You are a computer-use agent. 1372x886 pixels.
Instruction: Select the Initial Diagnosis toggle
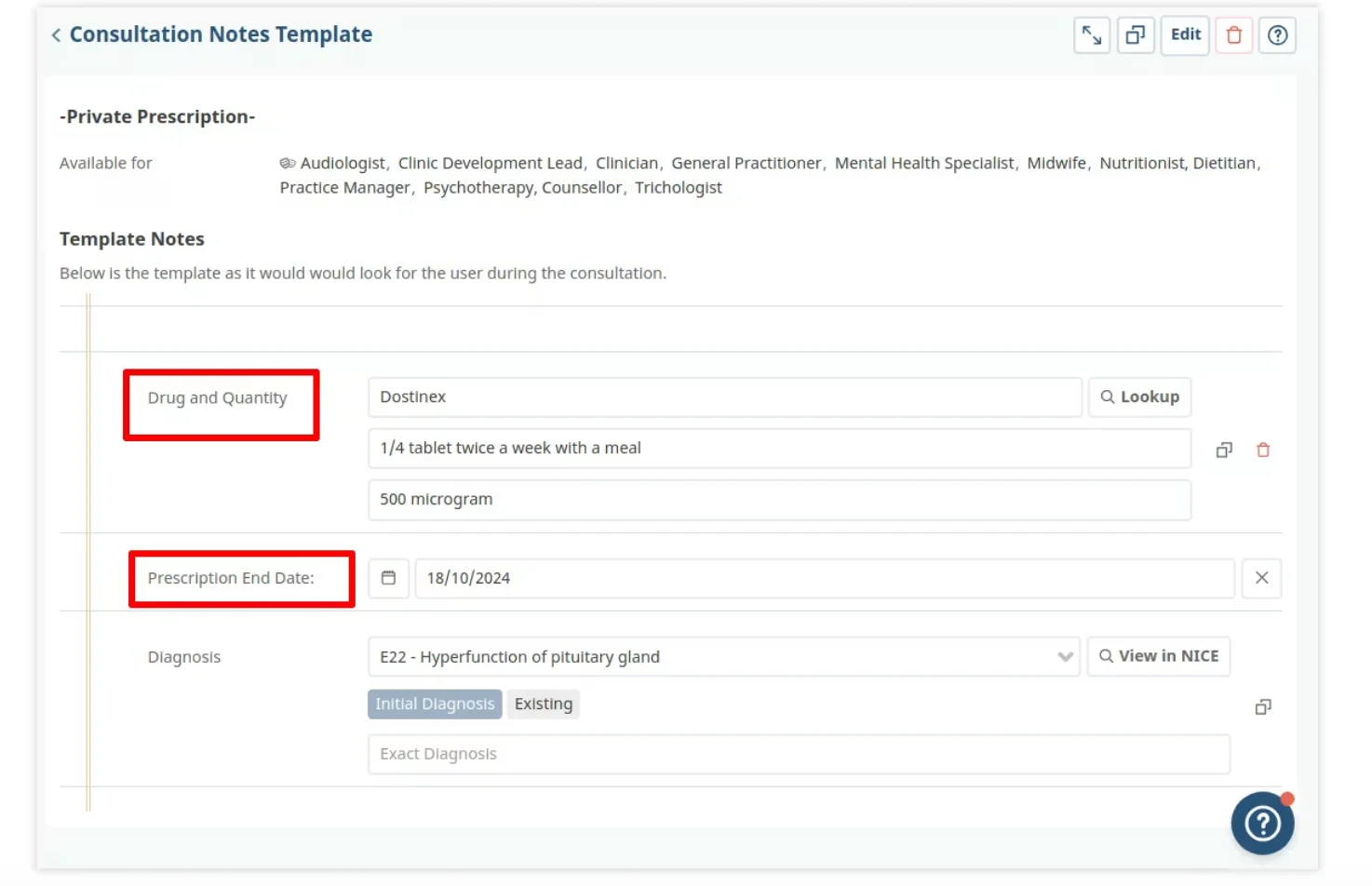point(434,704)
